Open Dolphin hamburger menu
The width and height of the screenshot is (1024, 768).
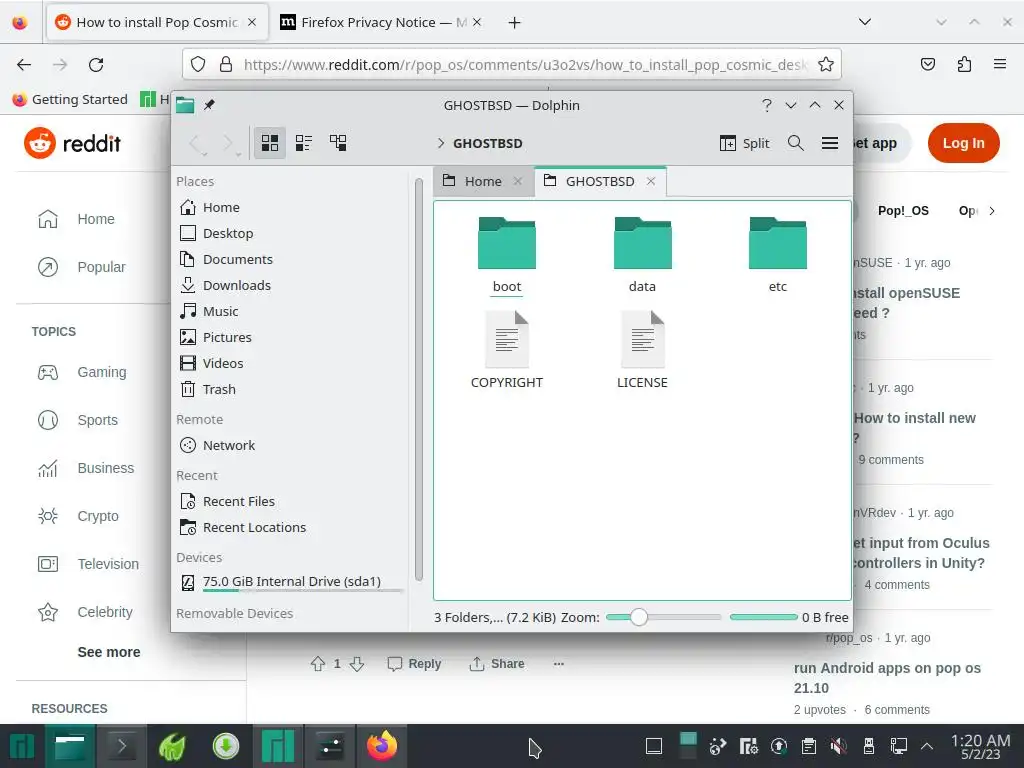[x=829, y=142]
